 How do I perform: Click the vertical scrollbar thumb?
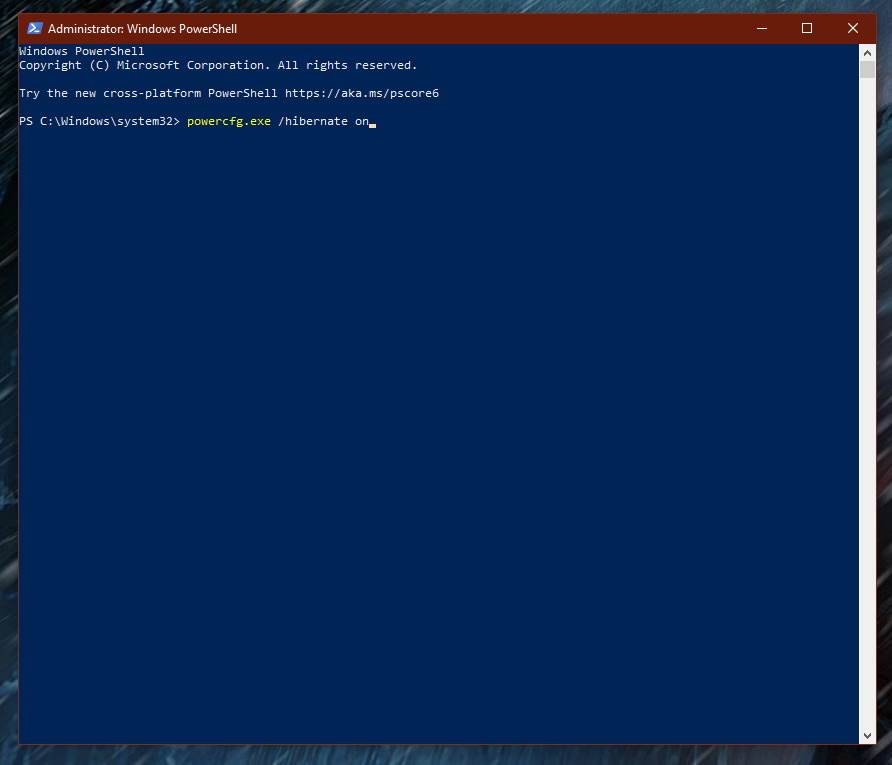867,69
